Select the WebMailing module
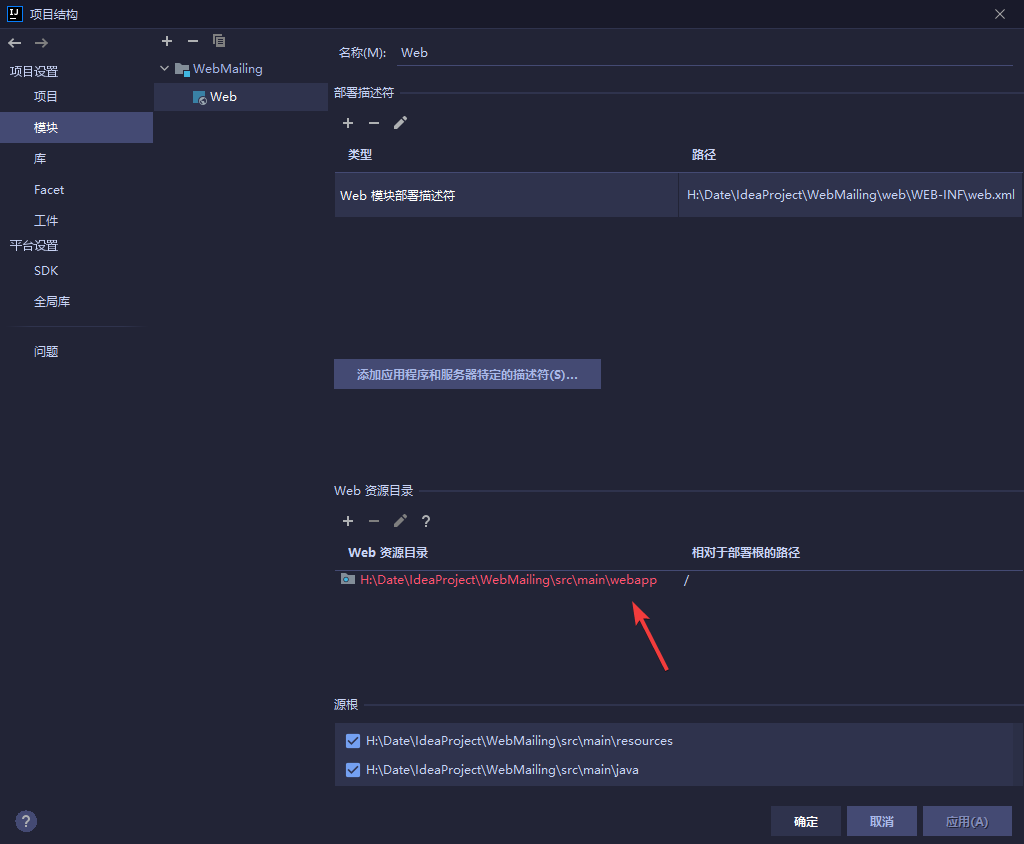 pyautogui.click(x=227, y=69)
